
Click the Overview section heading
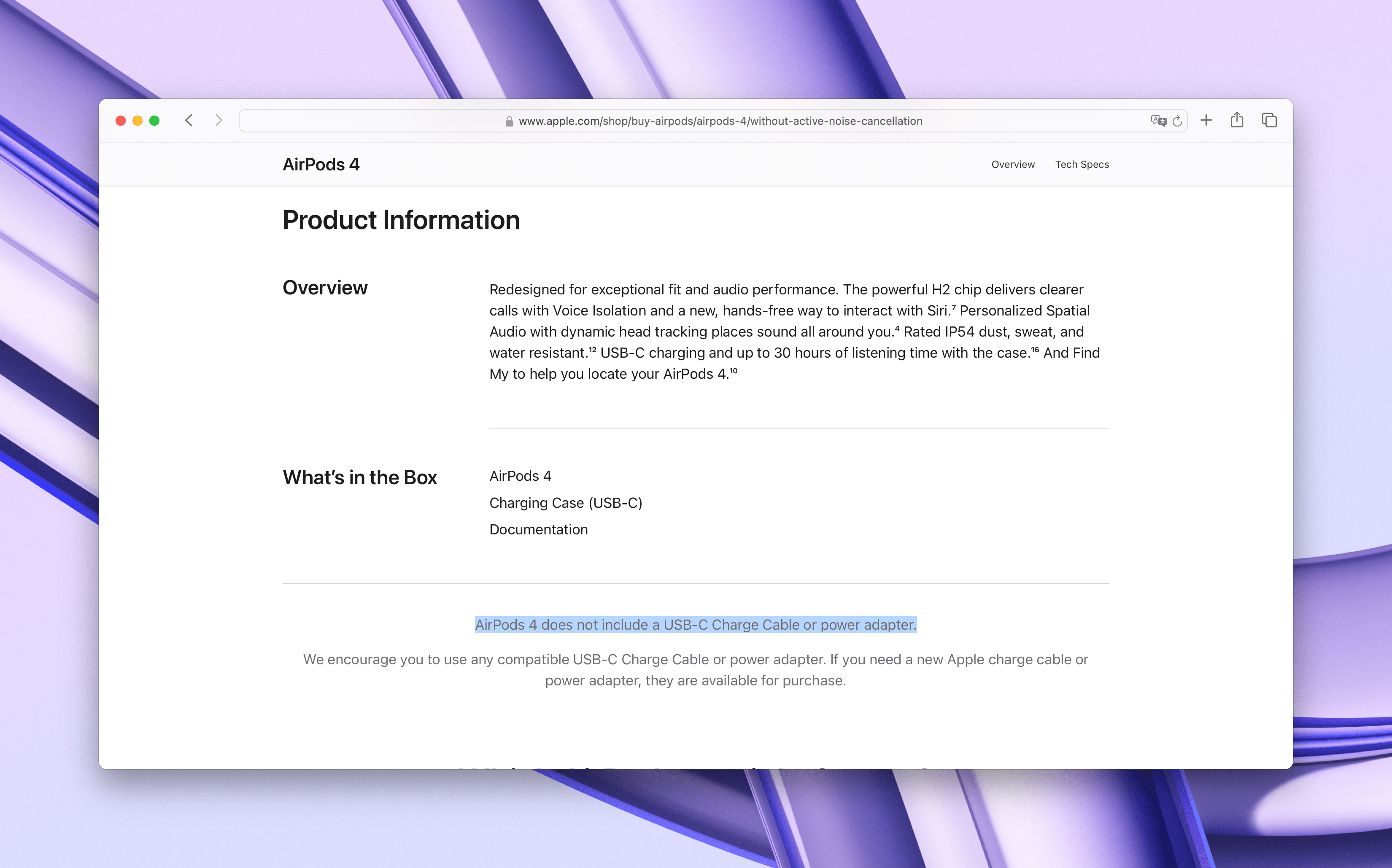point(325,288)
